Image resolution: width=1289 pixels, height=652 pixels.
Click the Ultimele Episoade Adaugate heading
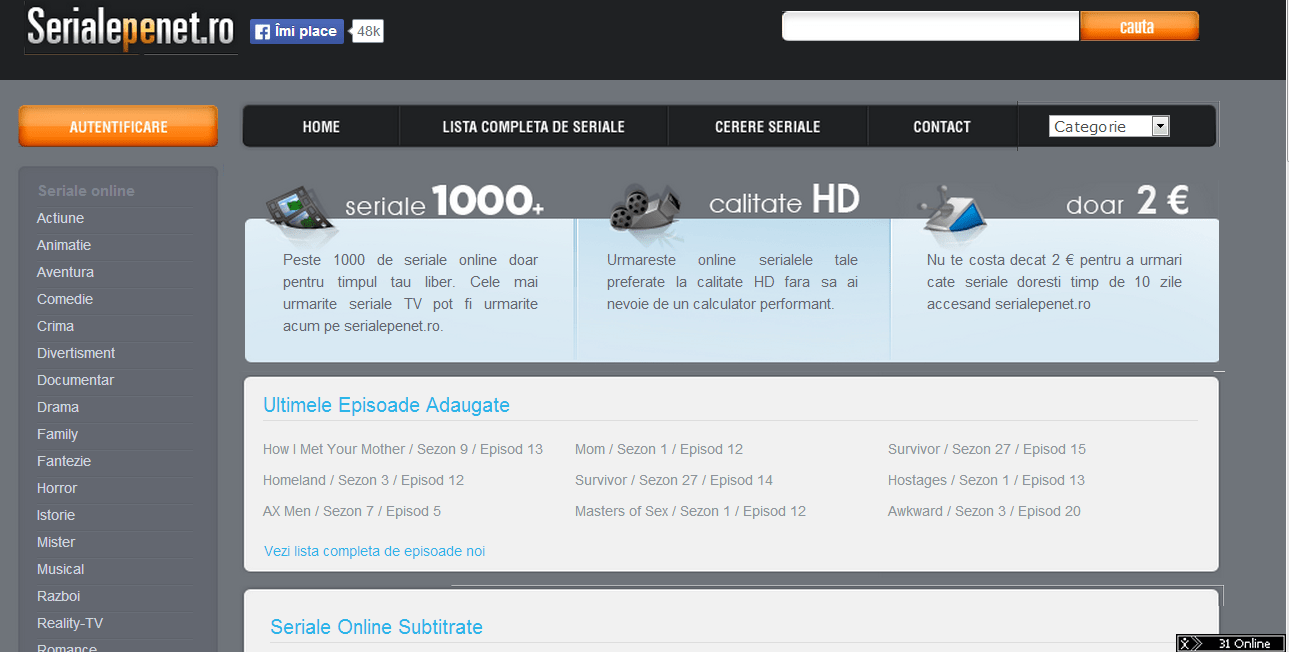tap(386, 405)
